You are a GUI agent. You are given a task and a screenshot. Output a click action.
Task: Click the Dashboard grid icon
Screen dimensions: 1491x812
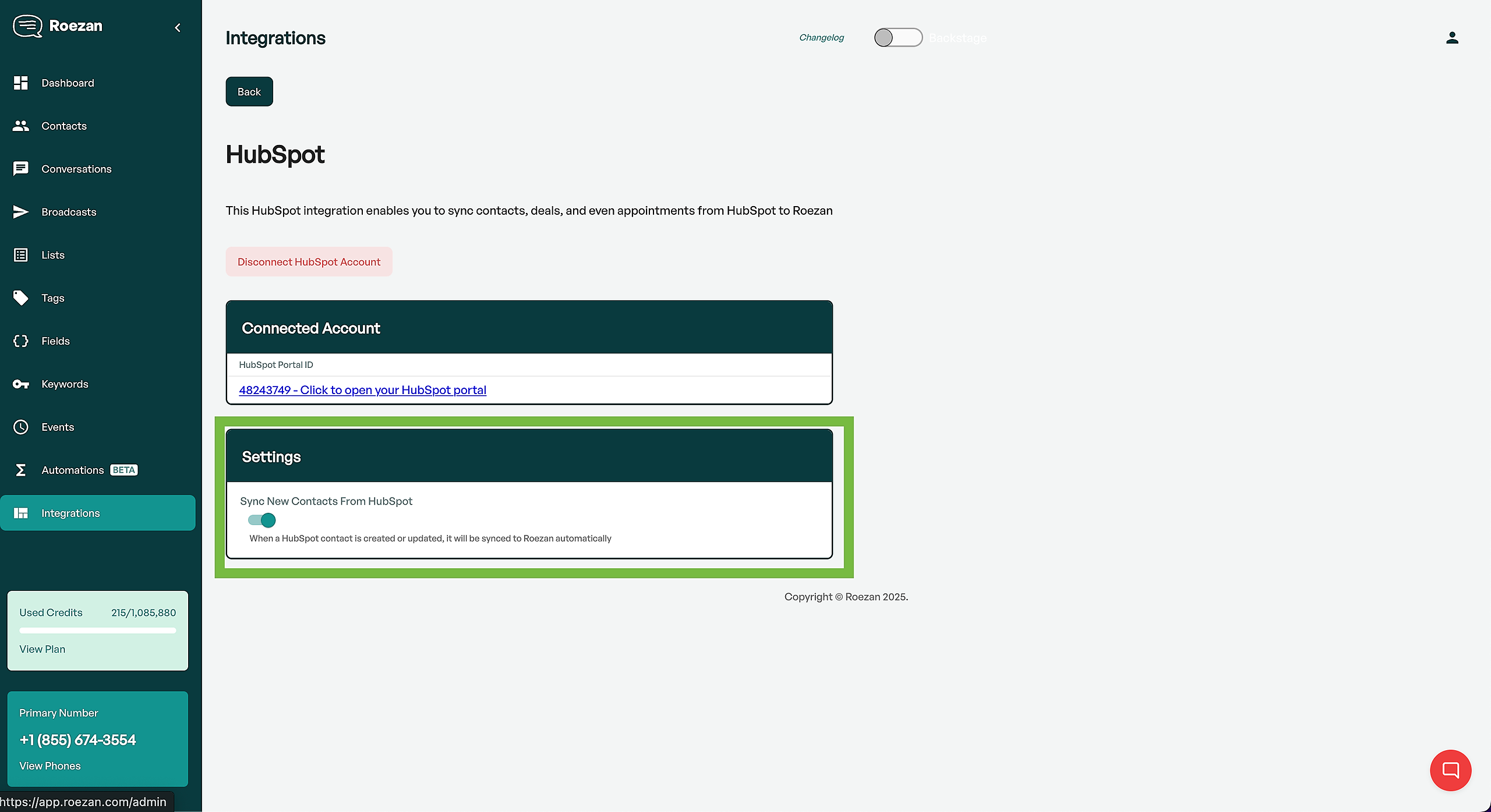pyautogui.click(x=21, y=83)
